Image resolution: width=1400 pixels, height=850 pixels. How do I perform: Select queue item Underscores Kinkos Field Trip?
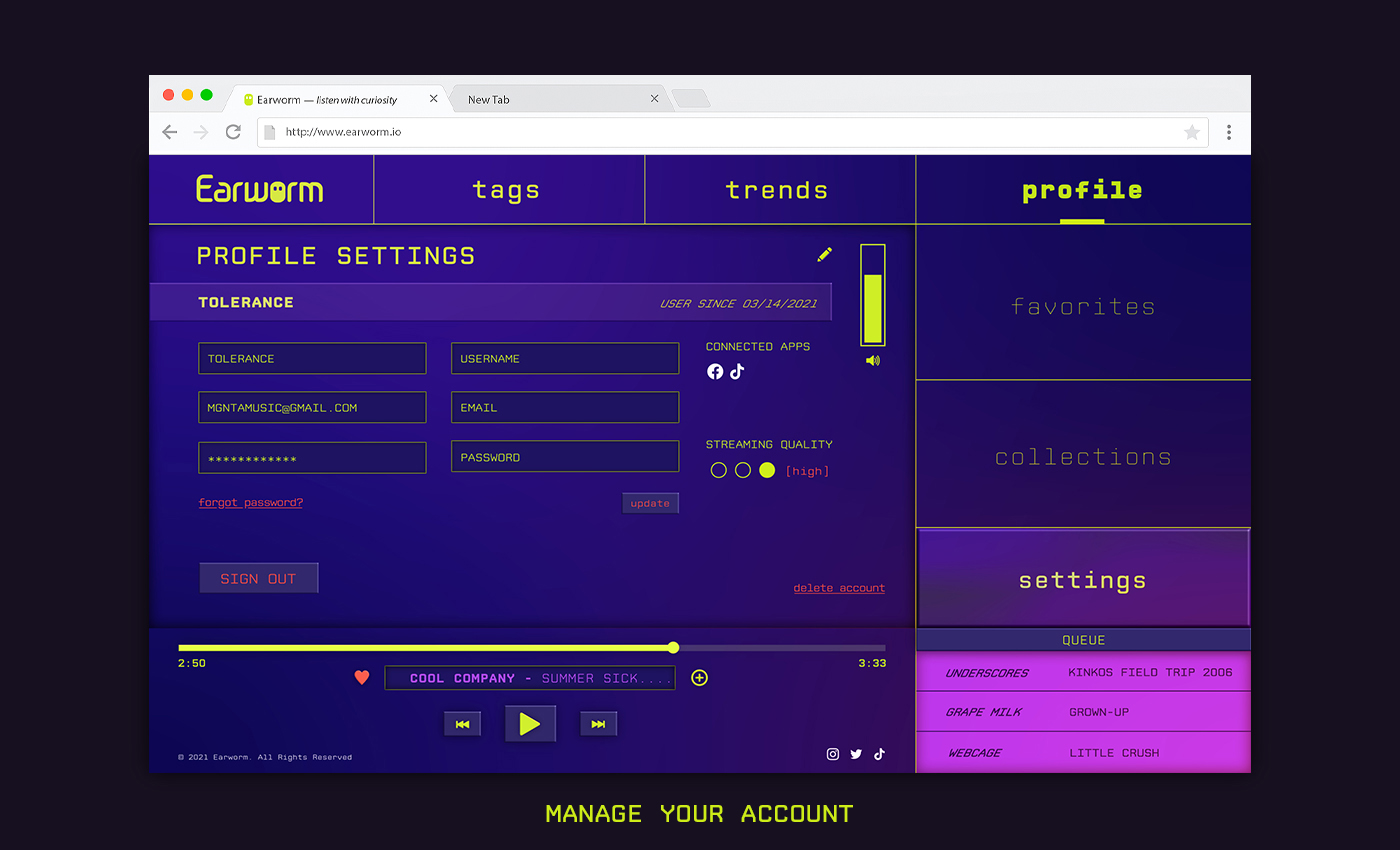1083,672
